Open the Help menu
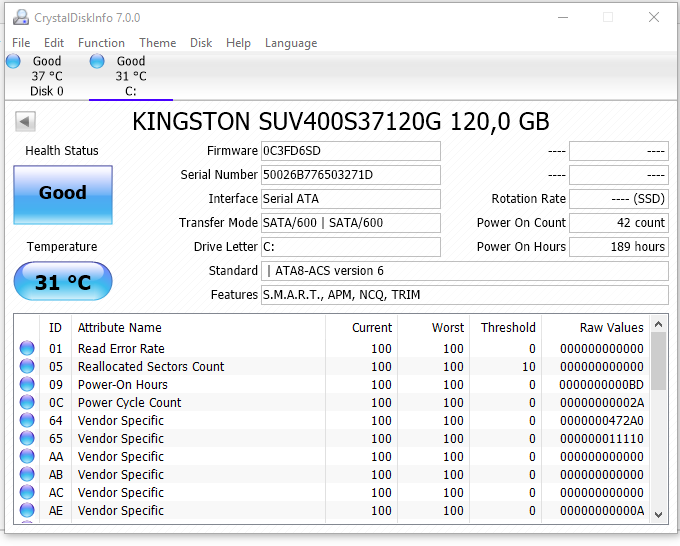 (x=239, y=43)
